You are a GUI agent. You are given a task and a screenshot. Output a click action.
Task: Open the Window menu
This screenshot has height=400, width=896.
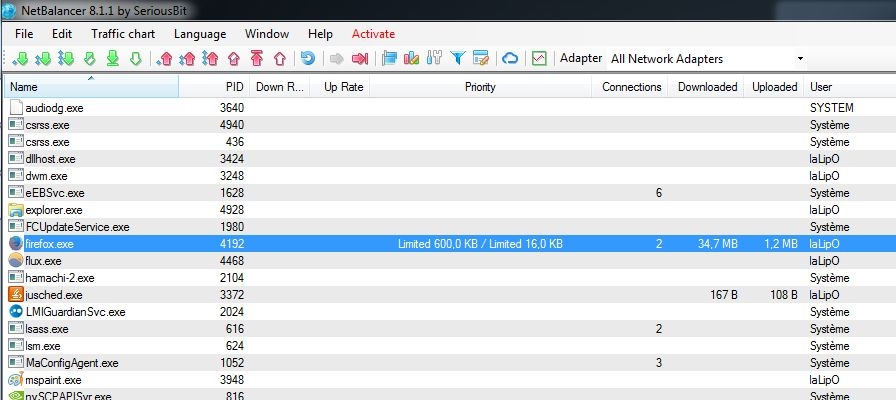click(267, 34)
